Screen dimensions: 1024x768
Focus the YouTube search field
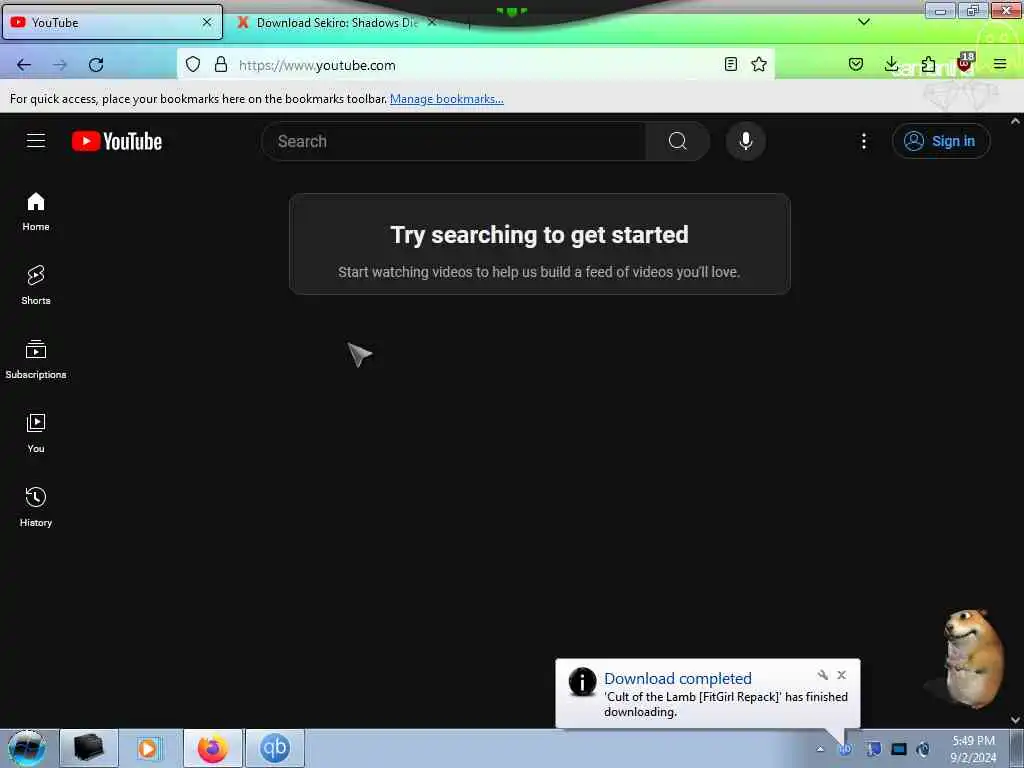454,141
